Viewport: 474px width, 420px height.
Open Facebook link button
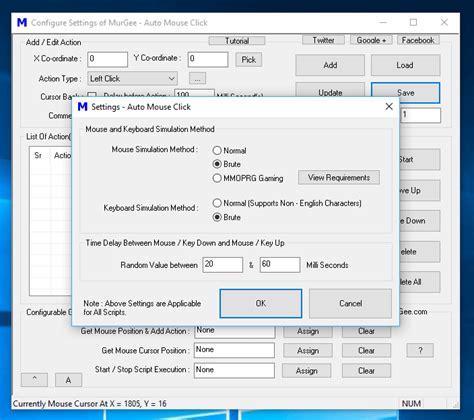click(418, 40)
